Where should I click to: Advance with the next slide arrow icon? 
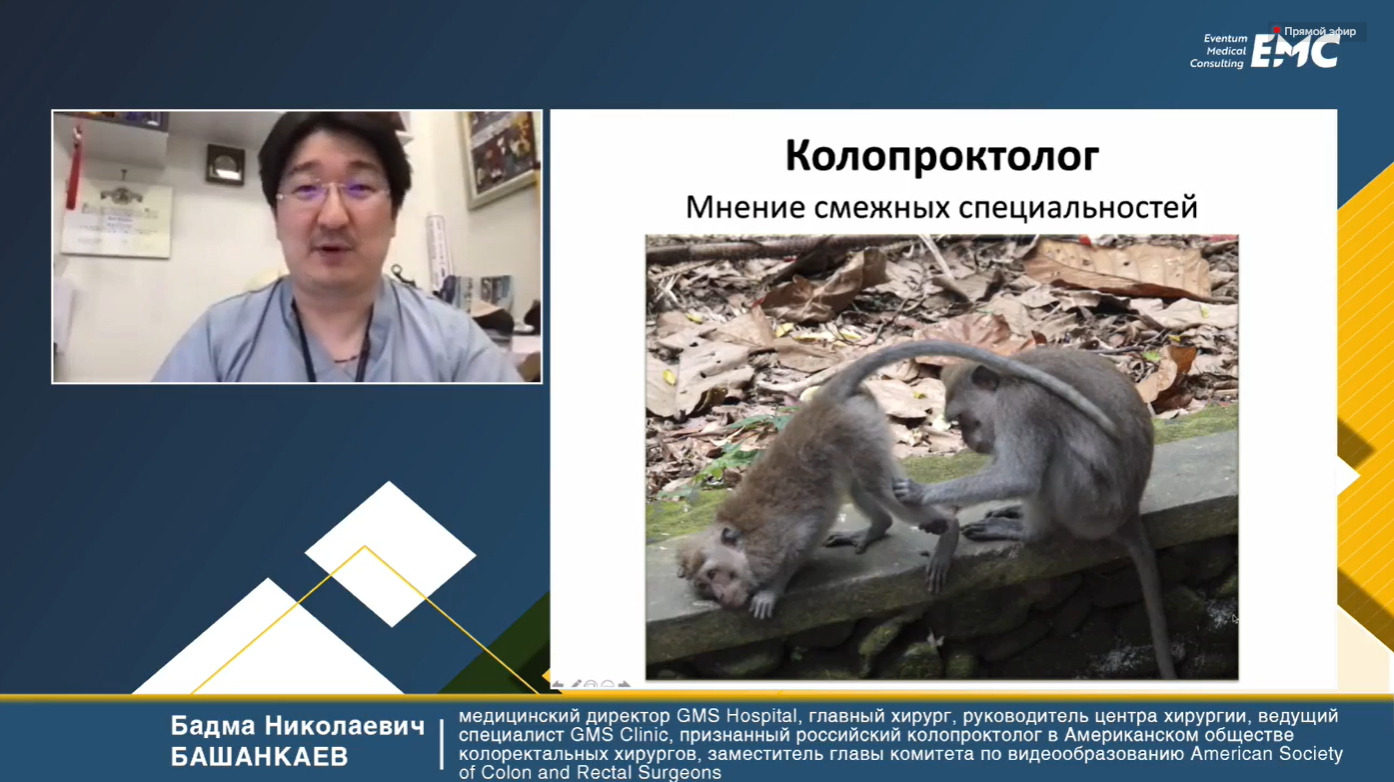pos(624,685)
